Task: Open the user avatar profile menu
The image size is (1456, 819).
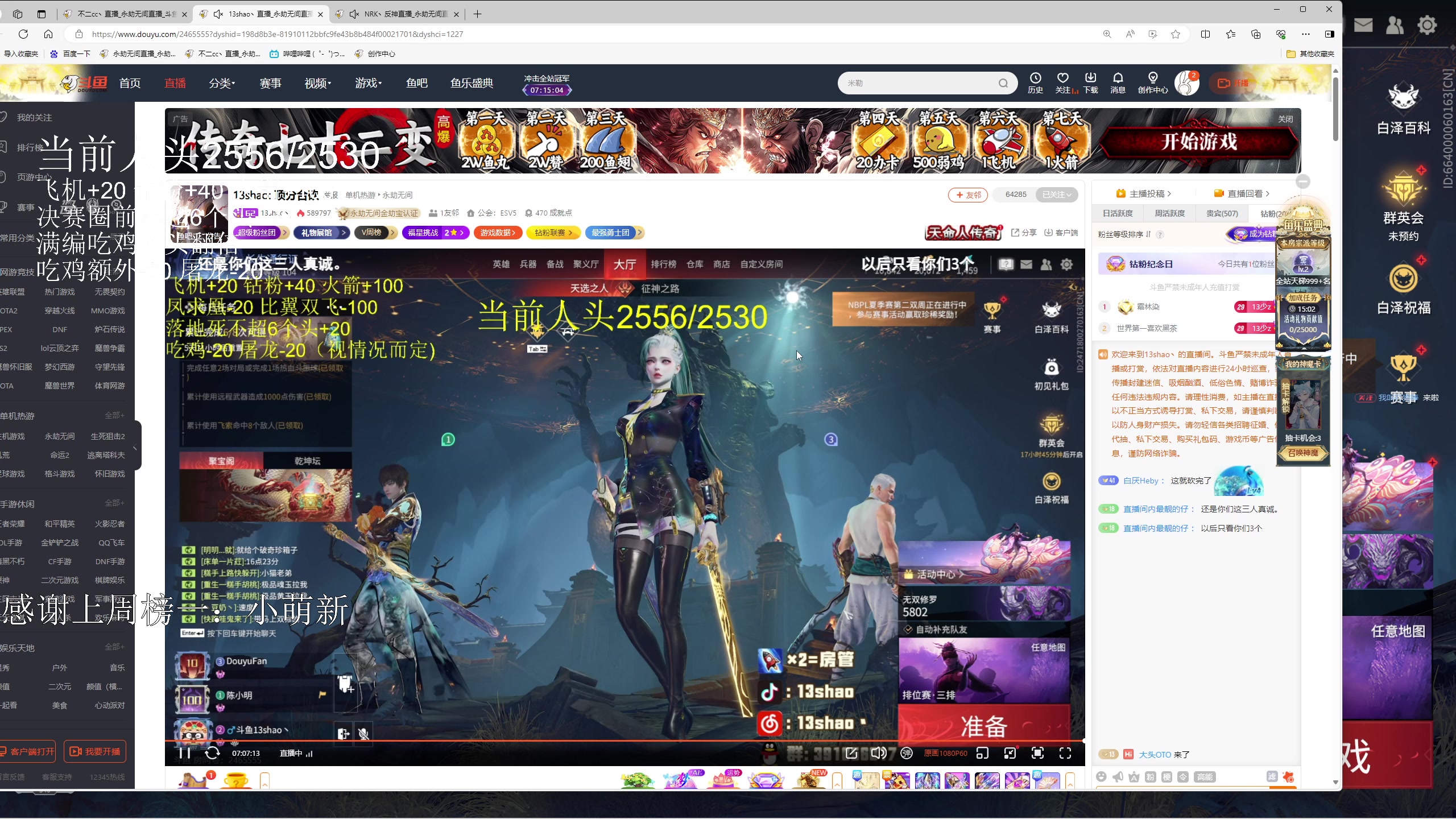Action: tap(1186, 83)
